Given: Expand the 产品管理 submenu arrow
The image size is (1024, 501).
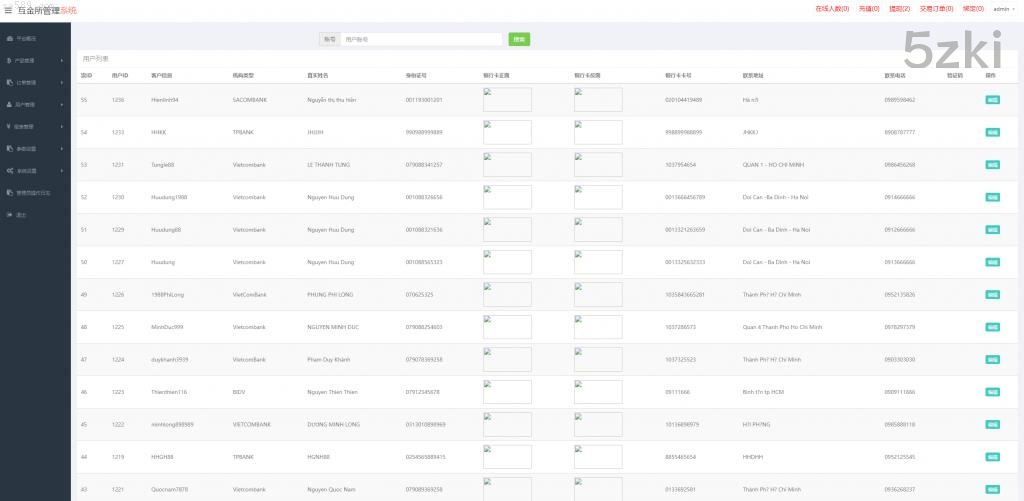Looking at the screenshot, I should tap(62, 60).
